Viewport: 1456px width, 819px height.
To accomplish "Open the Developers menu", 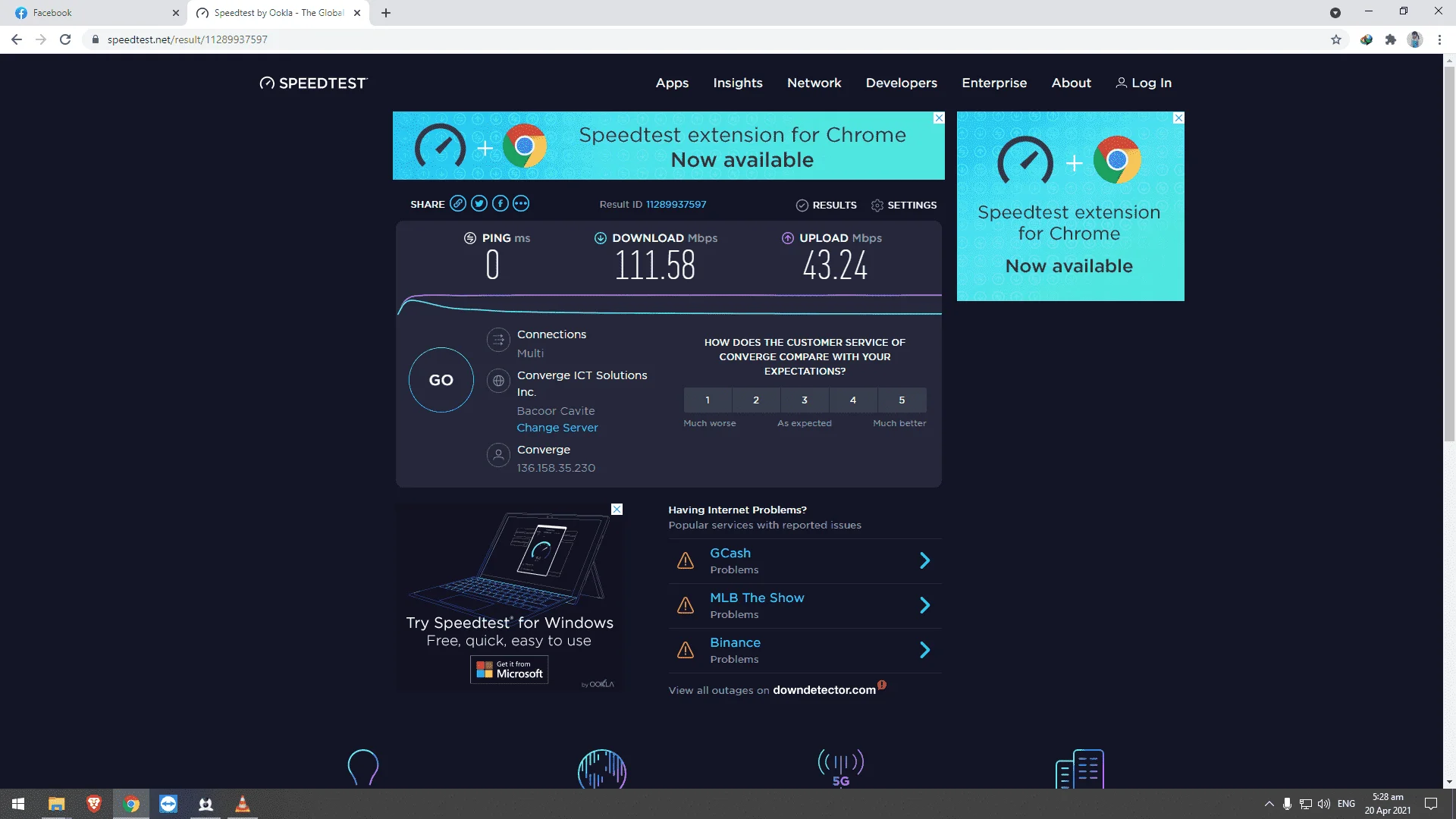I will coord(902,83).
